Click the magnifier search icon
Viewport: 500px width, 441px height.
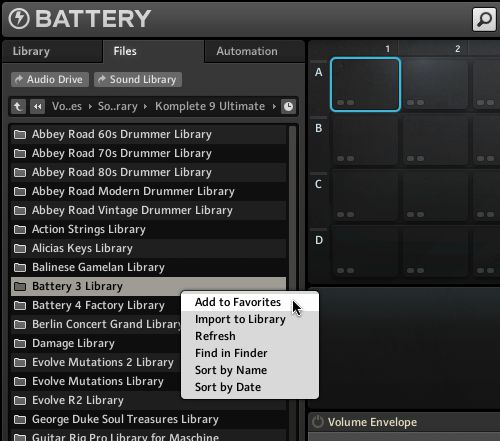click(484, 20)
